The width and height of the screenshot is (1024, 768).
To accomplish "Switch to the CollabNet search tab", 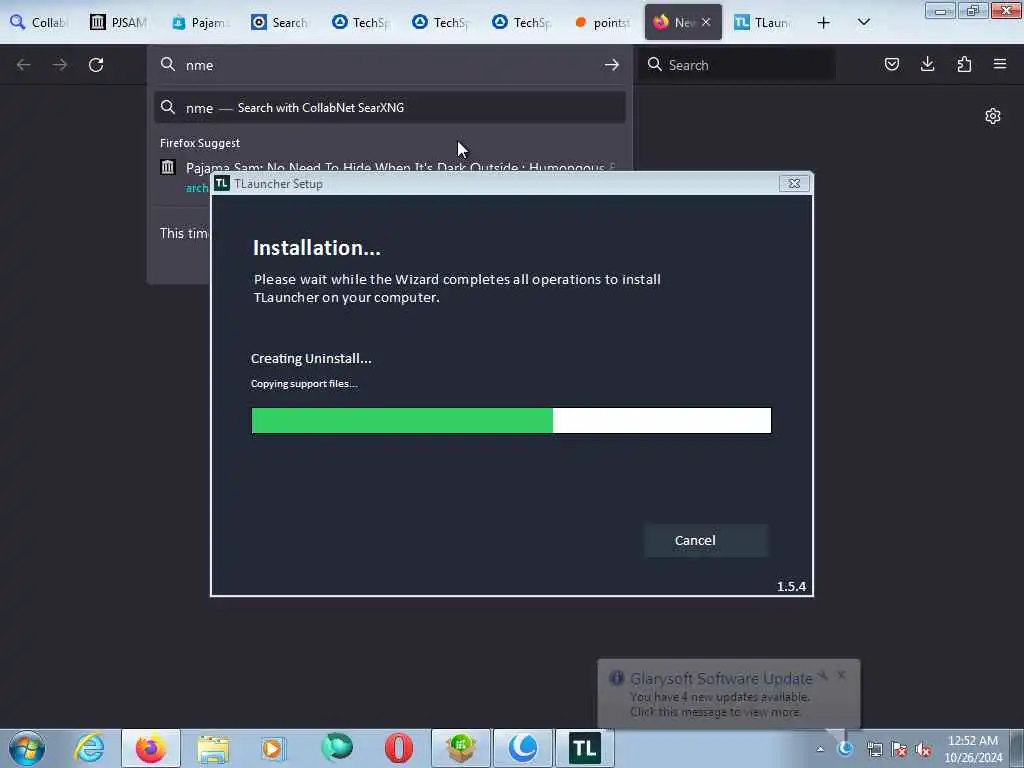I will [x=39, y=22].
